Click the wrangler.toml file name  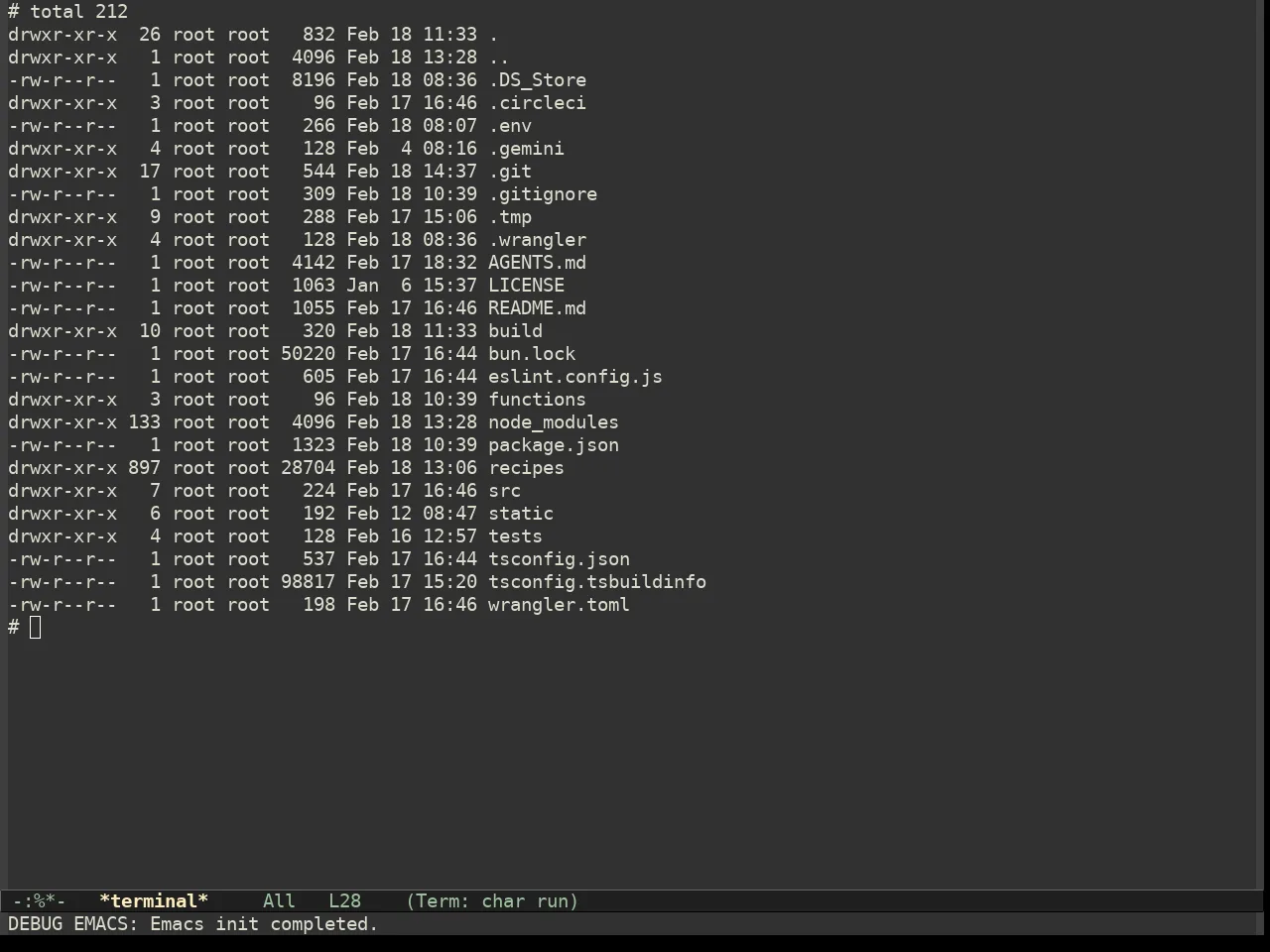pyautogui.click(x=559, y=605)
